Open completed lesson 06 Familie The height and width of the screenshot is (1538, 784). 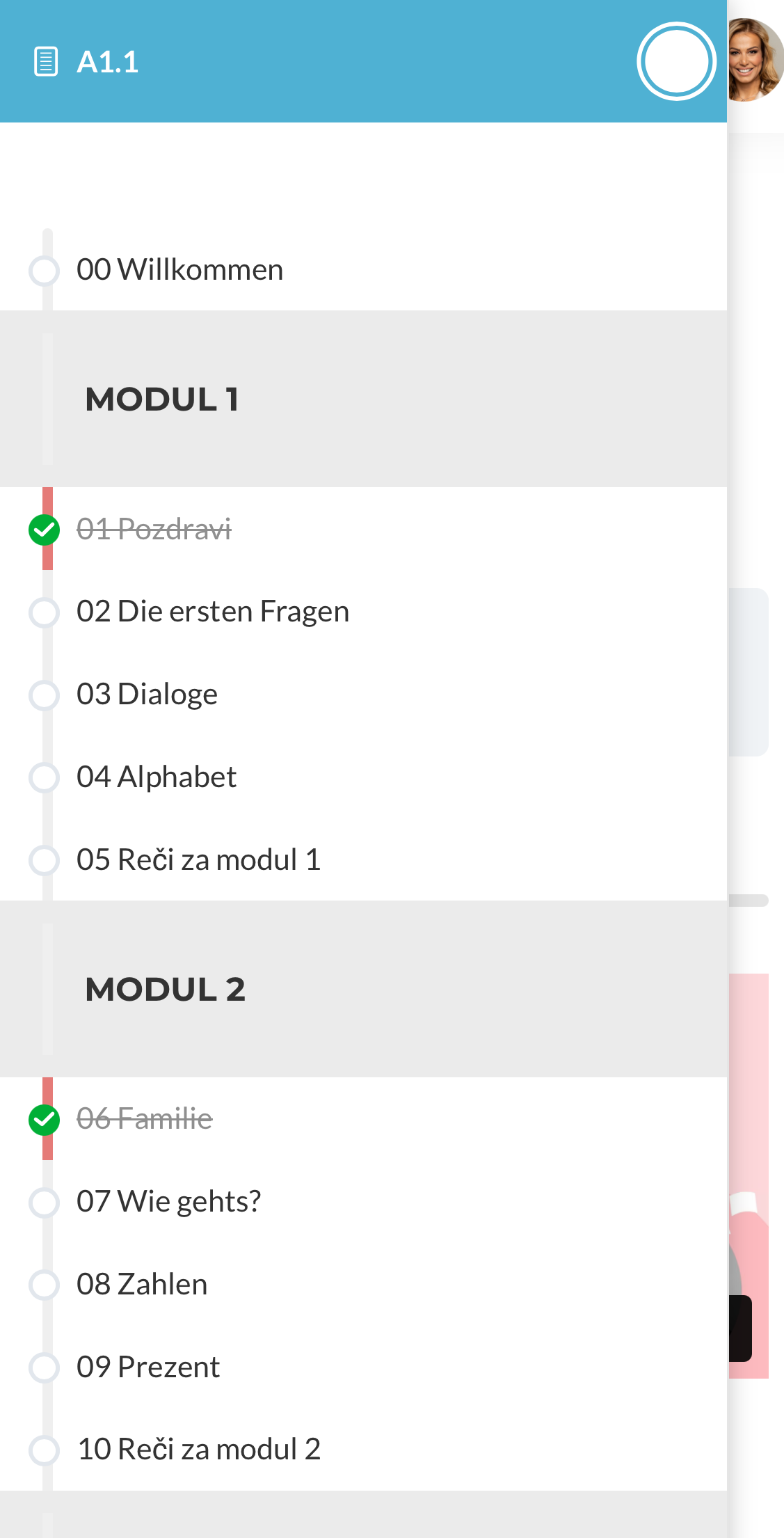point(144,1119)
